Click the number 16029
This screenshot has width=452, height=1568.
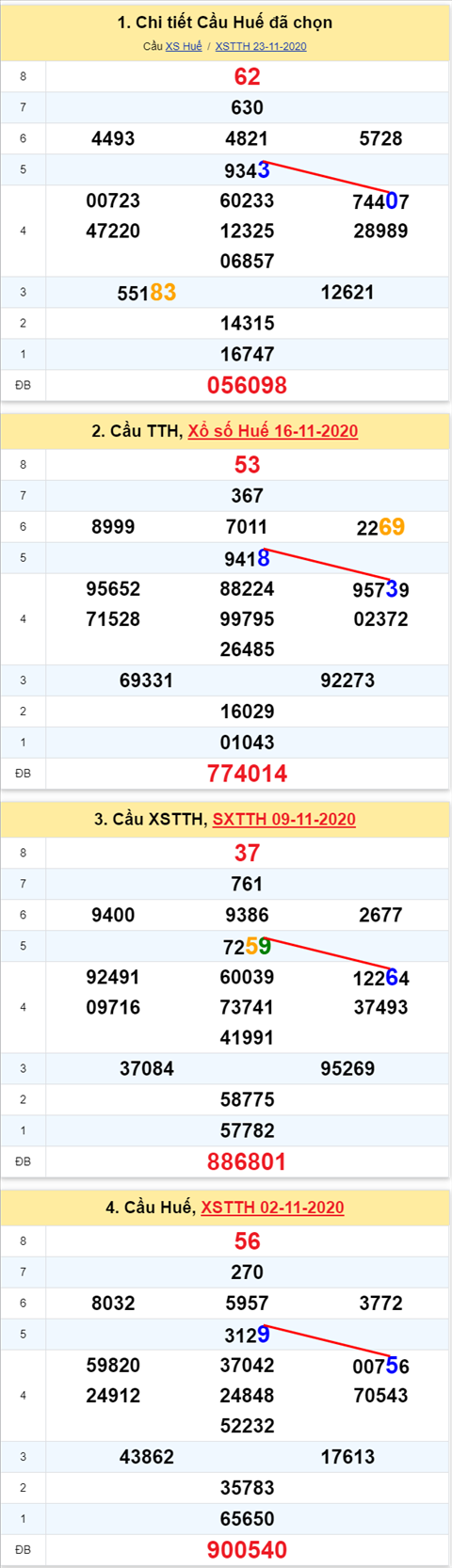247,712
